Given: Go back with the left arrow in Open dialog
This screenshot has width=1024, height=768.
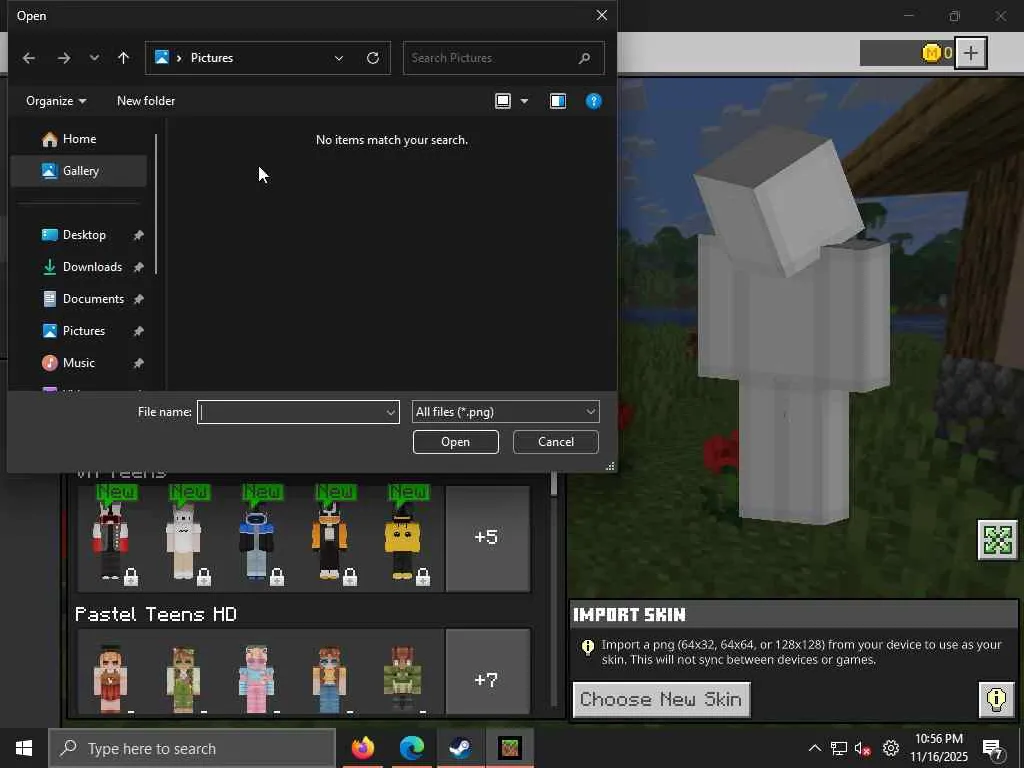Looking at the screenshot, I should (29, 58).
